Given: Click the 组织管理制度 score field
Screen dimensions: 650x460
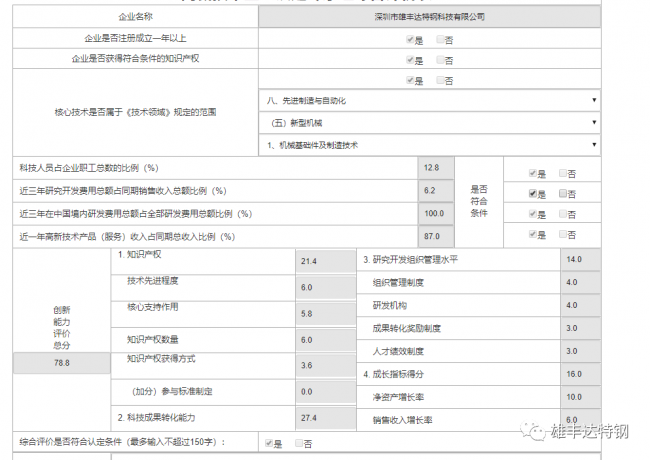Looking at the screenshot, I should [x=580, y=282].
